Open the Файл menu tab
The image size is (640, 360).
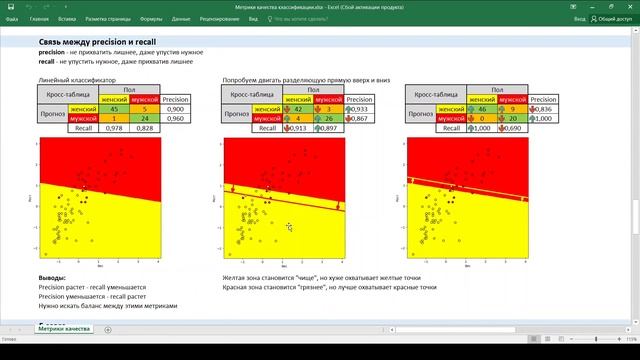coord(12,19)
